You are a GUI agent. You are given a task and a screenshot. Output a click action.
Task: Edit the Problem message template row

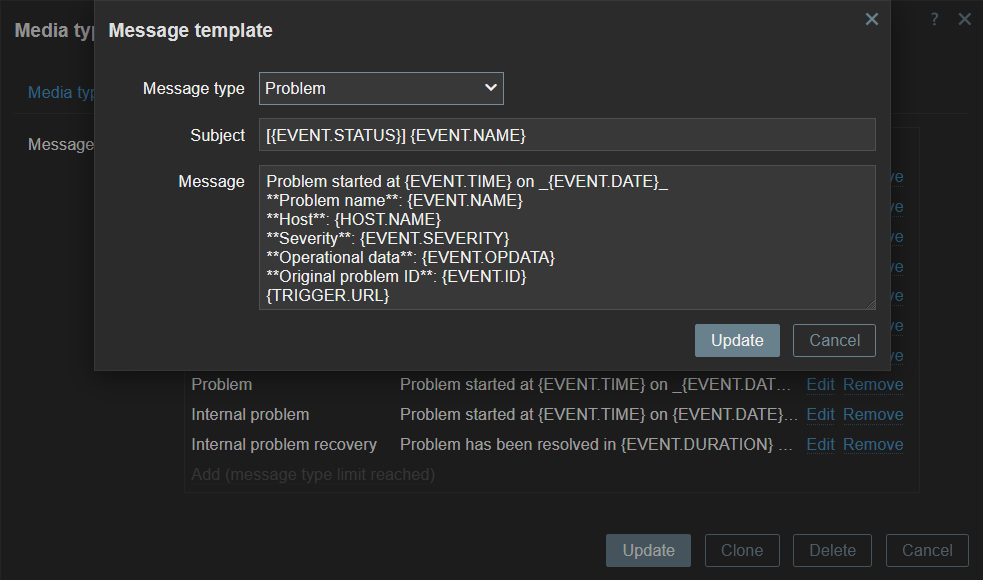click(x=820, y=385)
